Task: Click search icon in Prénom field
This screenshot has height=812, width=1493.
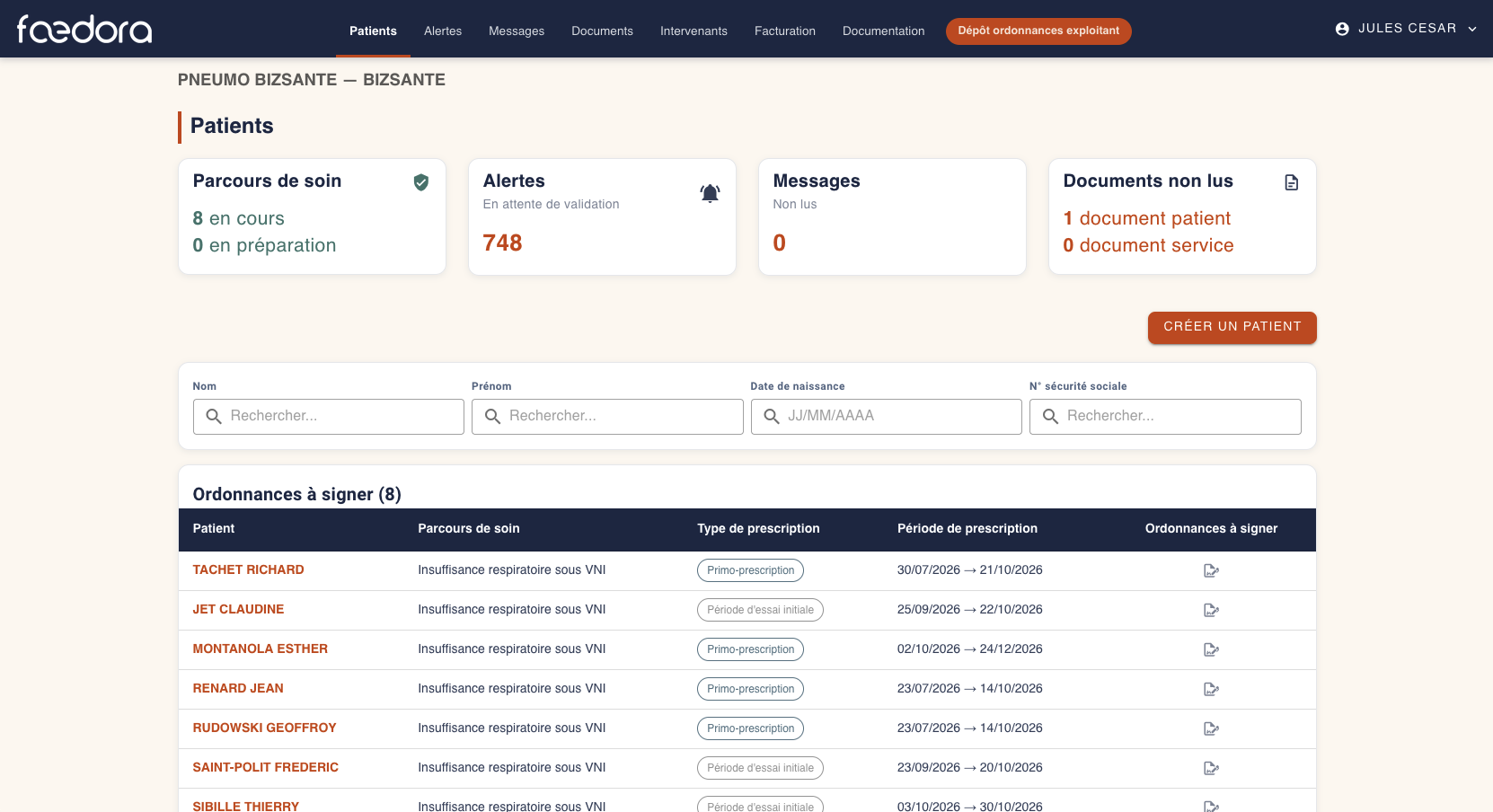Action: coord(492,416)
